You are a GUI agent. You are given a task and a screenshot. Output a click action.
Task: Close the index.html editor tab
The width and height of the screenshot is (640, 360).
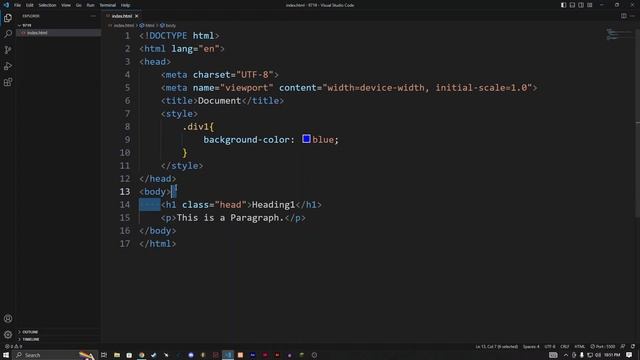137,16
